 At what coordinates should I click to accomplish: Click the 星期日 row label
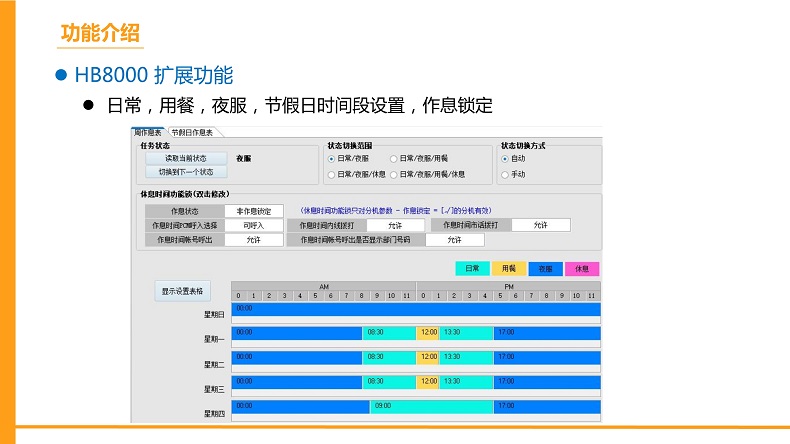[214, 314]
